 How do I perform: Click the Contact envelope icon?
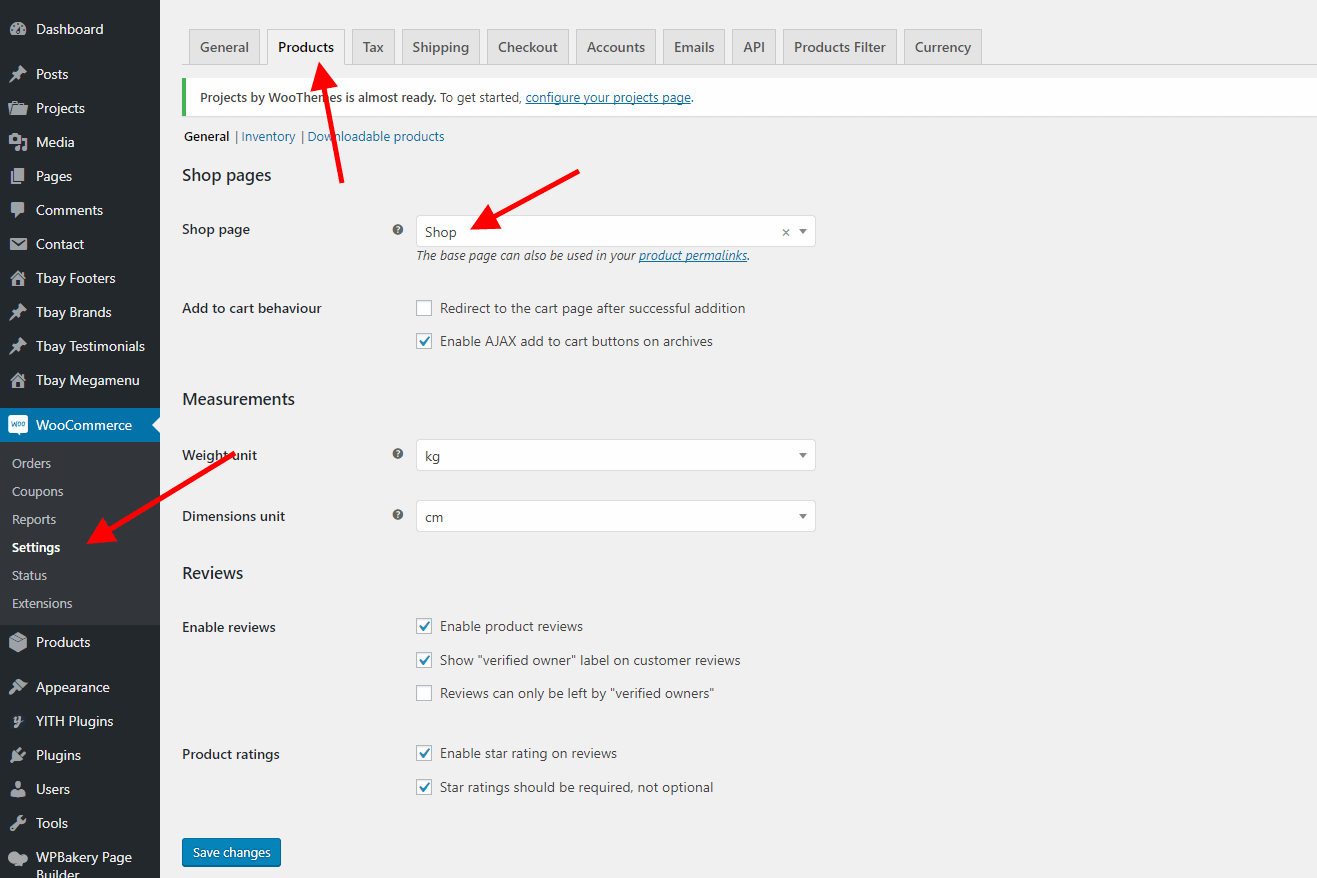(x=18, y=244)
